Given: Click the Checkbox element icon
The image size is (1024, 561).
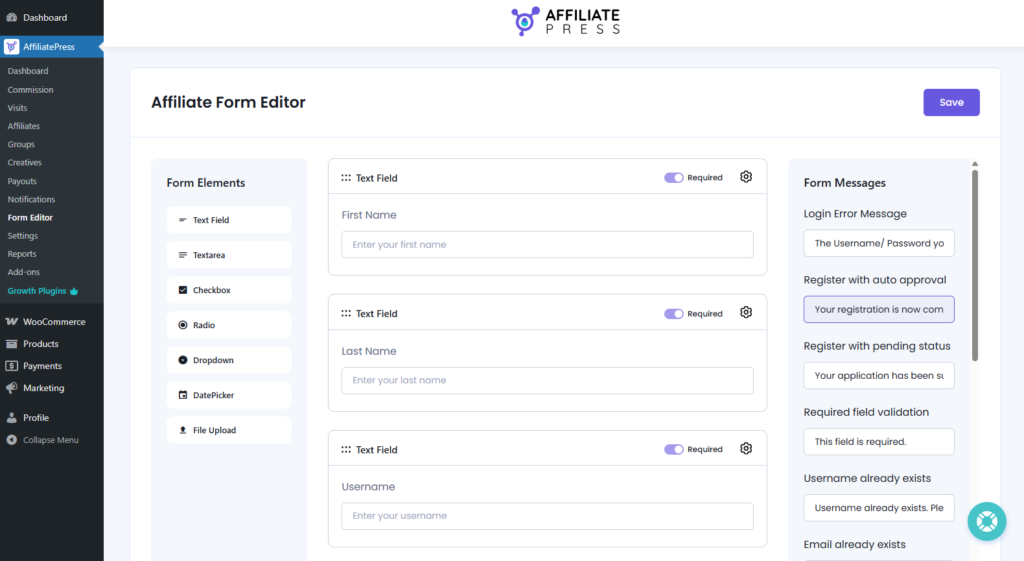Looking at the screenshot, I should pos(183,290).
